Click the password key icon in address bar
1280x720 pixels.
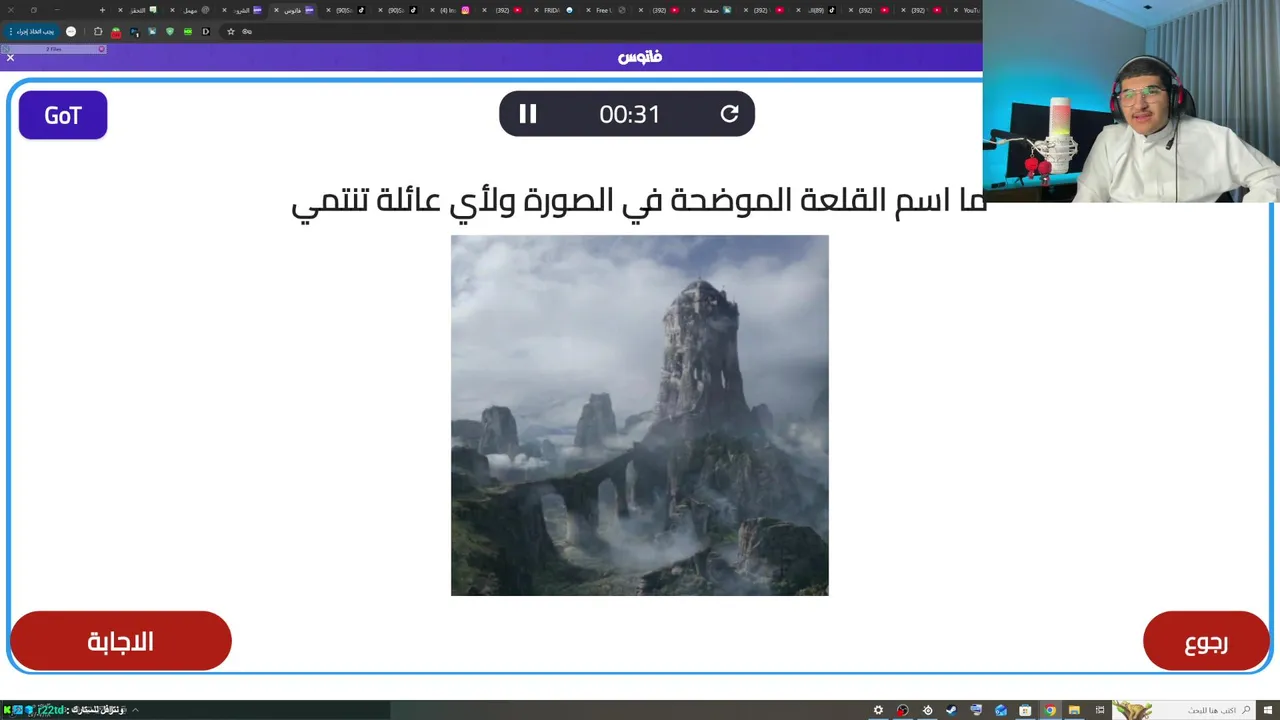coord(247,31)
